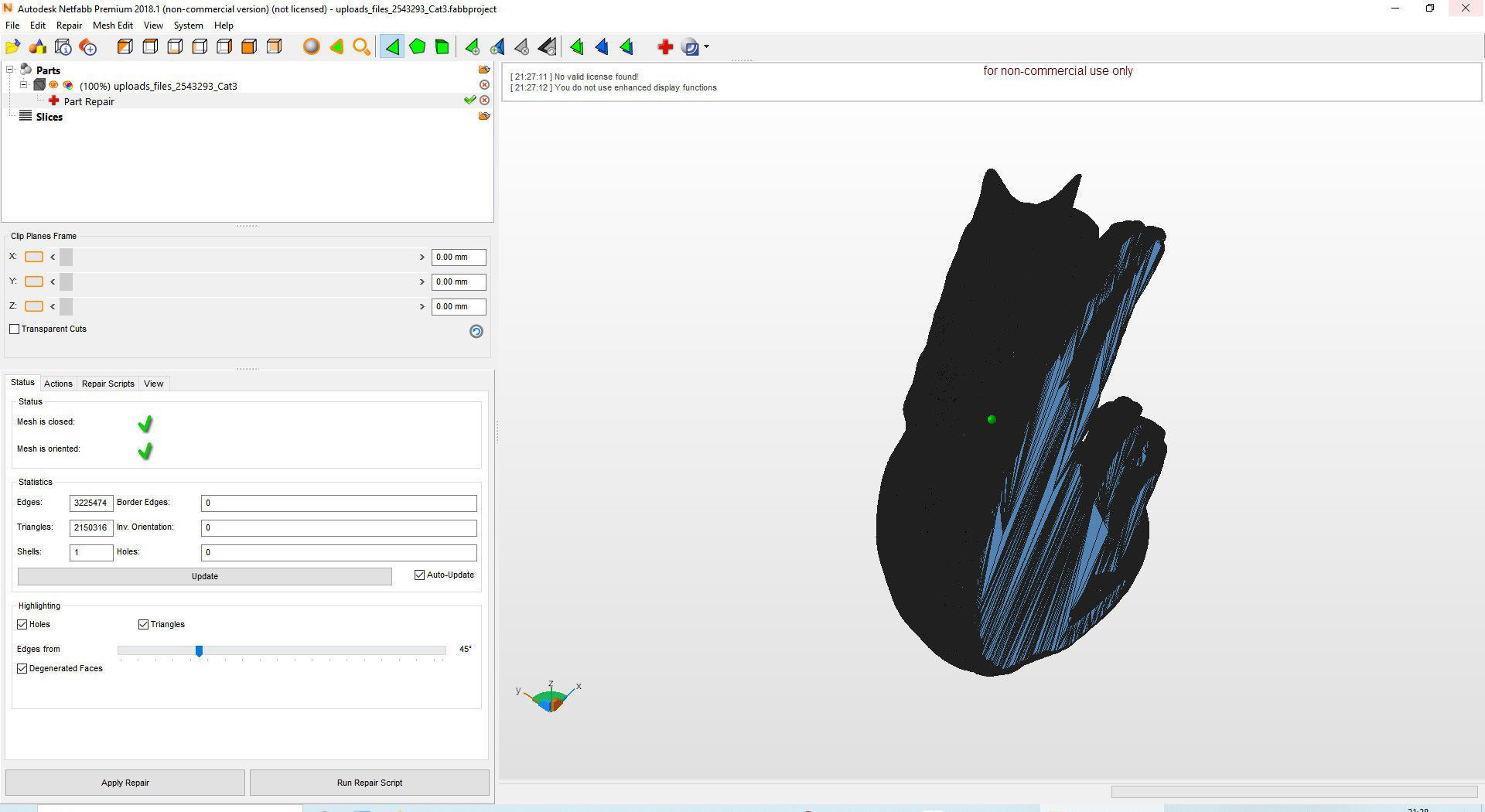The width and height of the screenshot is (1485, 812).
Task: Open the Help menu
Action: tap(224, 26)
